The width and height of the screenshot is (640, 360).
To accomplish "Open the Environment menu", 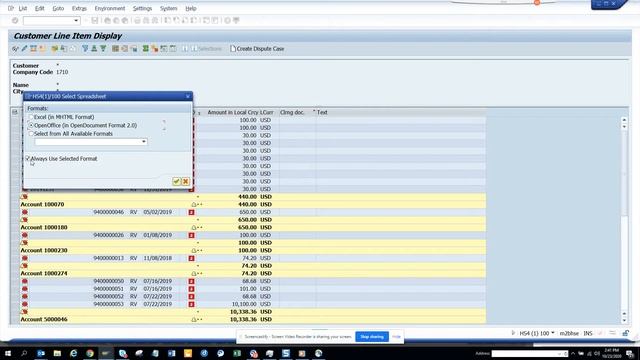I will pyautogui.click(x=110, y=8).
